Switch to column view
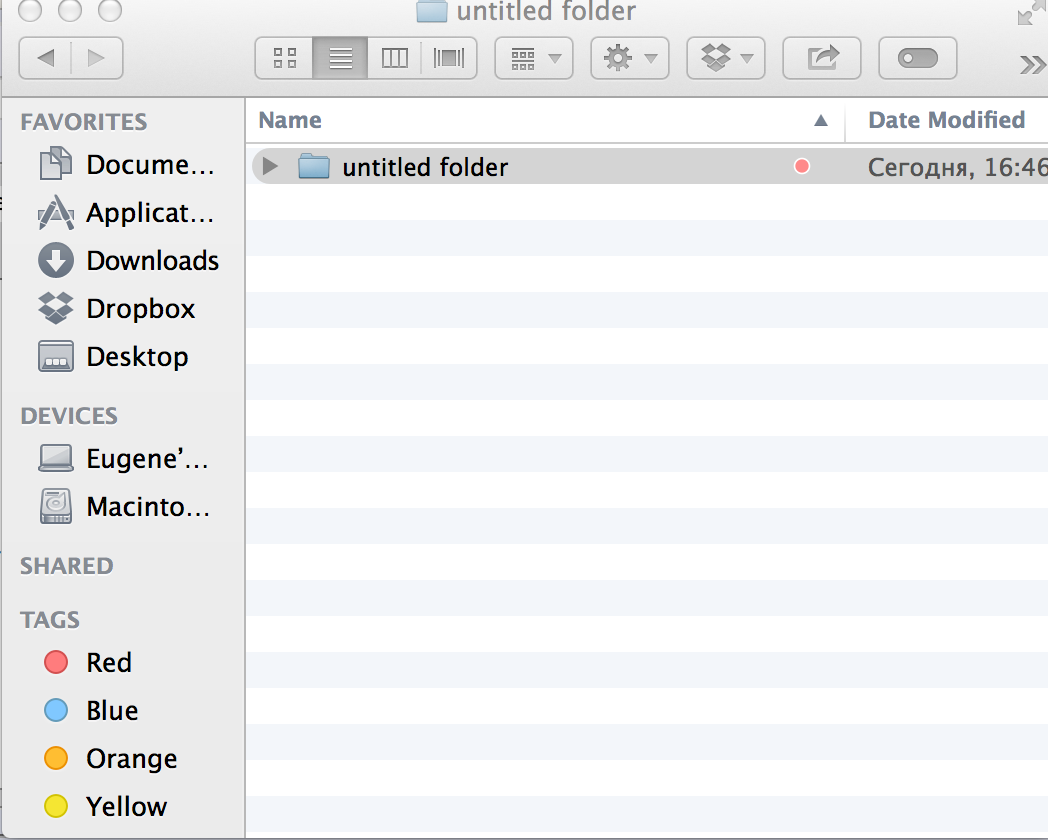The width and height of the screenshot is (1048, 840). pyautogui.click(x=394, y=58)
